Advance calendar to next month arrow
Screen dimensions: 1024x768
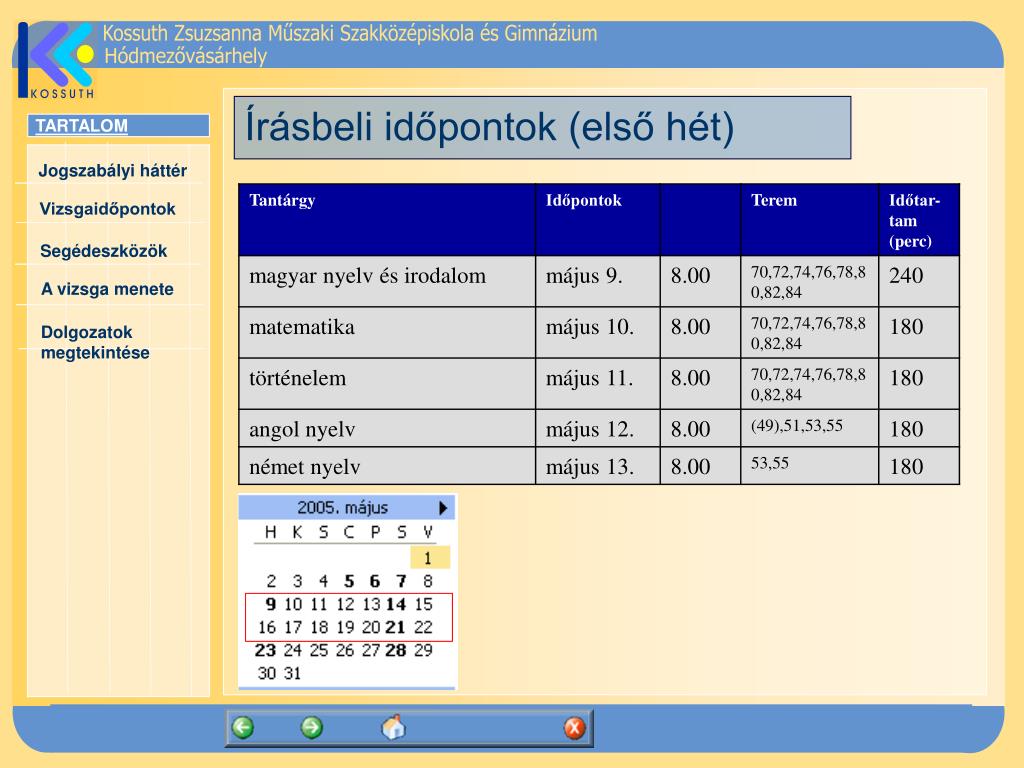point(443,507)
